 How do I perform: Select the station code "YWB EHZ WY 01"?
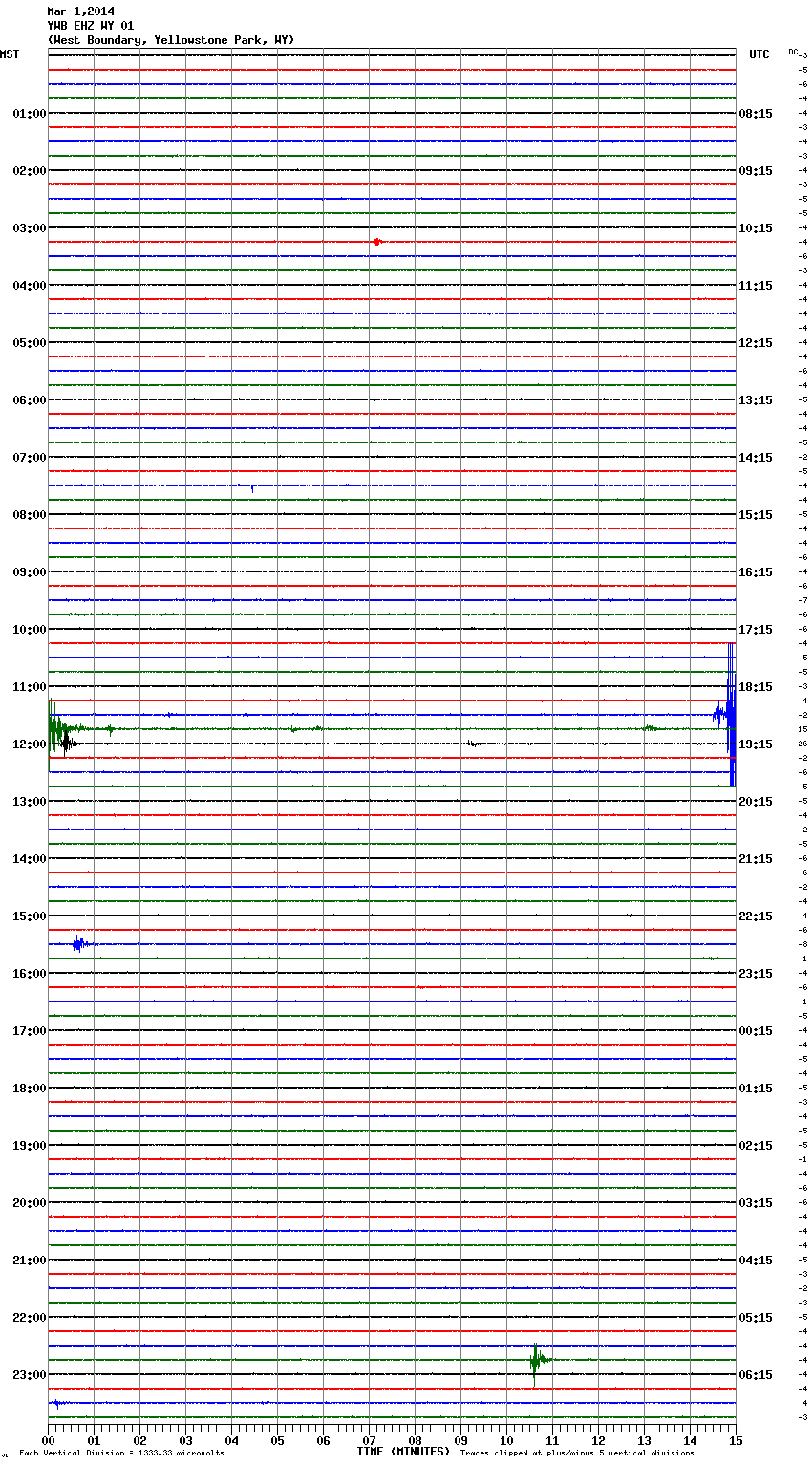(x=90, y=26)
